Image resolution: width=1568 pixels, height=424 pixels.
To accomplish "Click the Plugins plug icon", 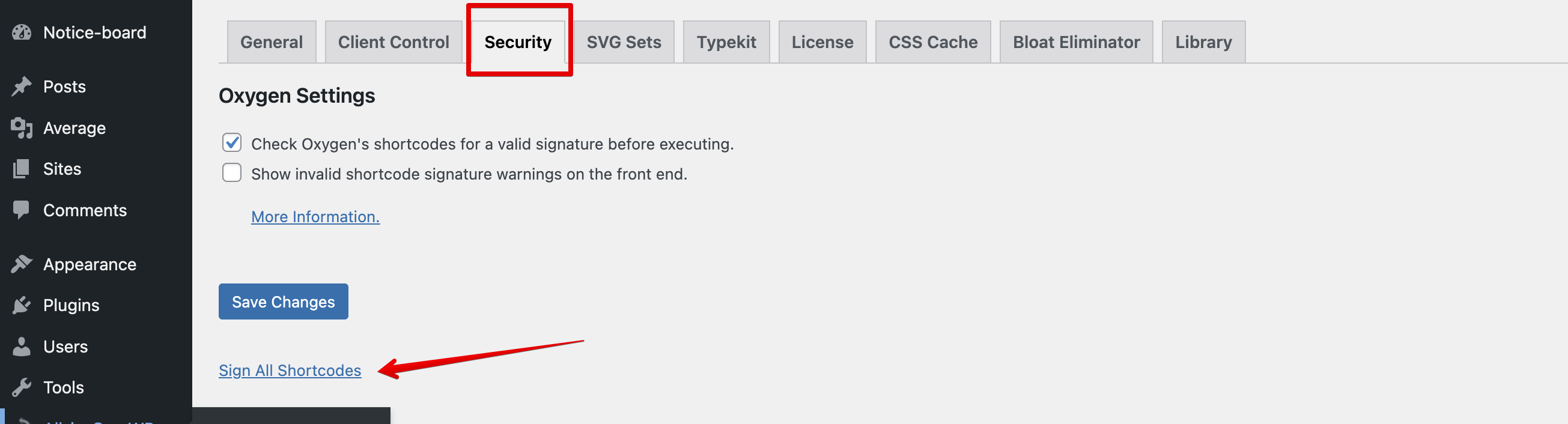I will 22,304.
